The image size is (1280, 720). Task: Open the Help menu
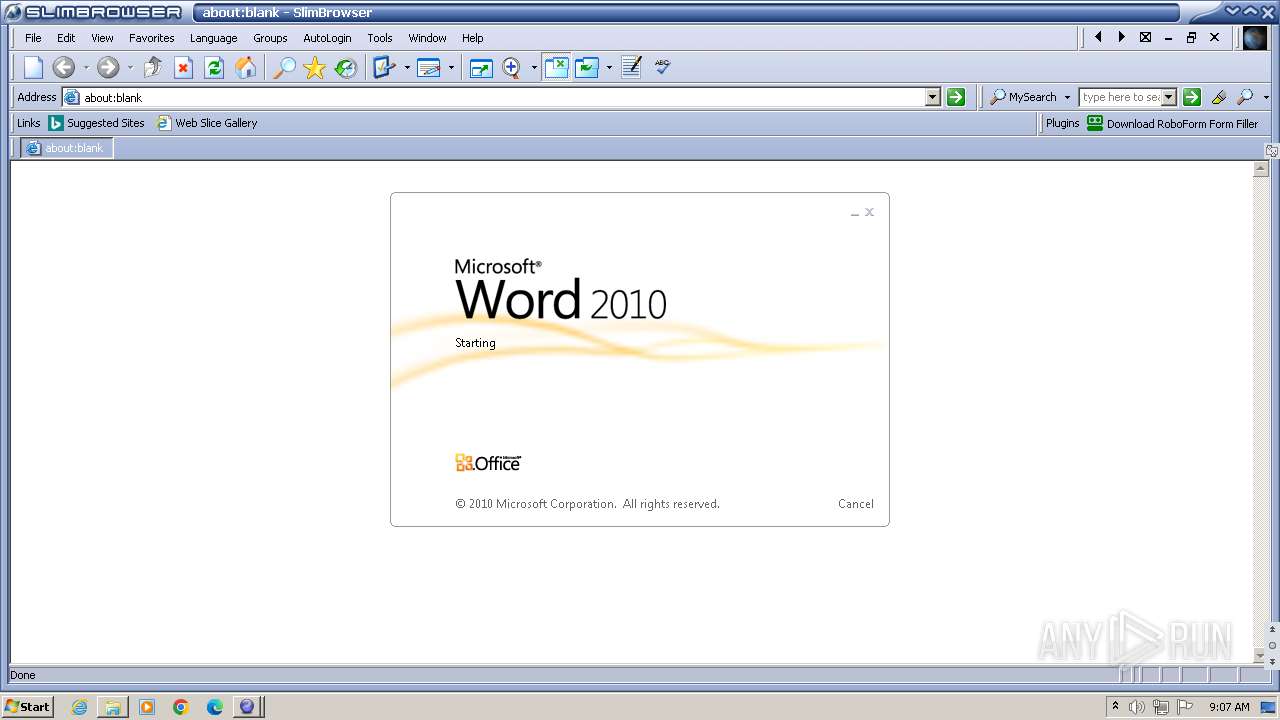click(473, 38)
